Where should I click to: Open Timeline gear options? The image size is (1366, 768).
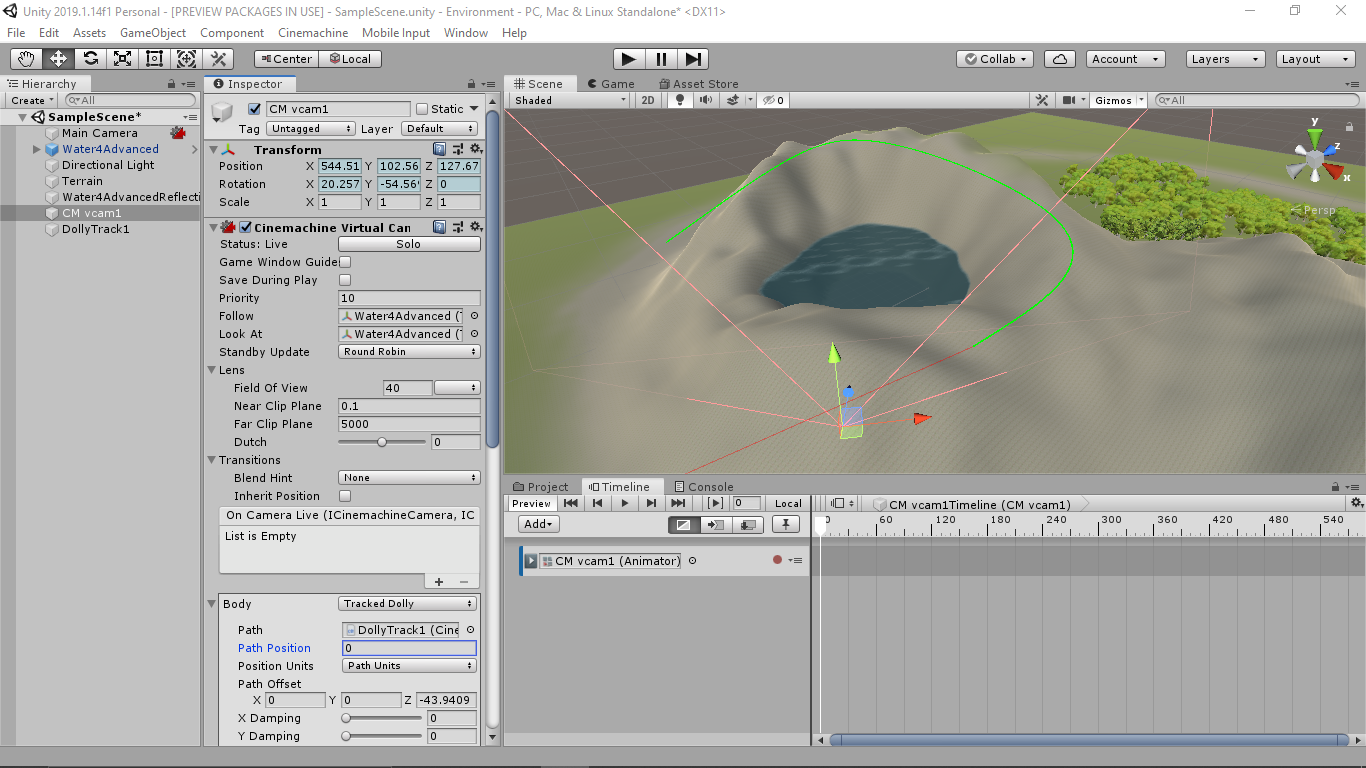pos(1356,503)
